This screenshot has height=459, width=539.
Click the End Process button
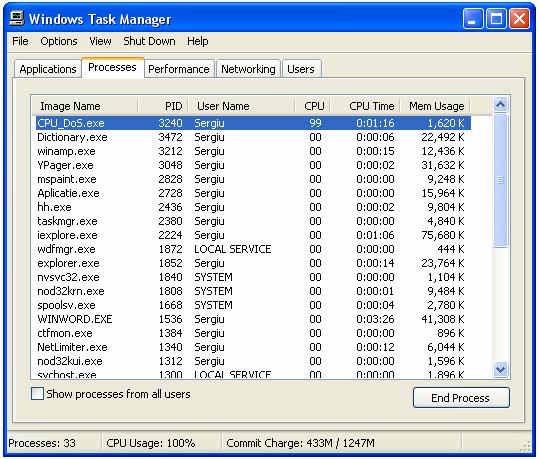click(x=461, y=398)
